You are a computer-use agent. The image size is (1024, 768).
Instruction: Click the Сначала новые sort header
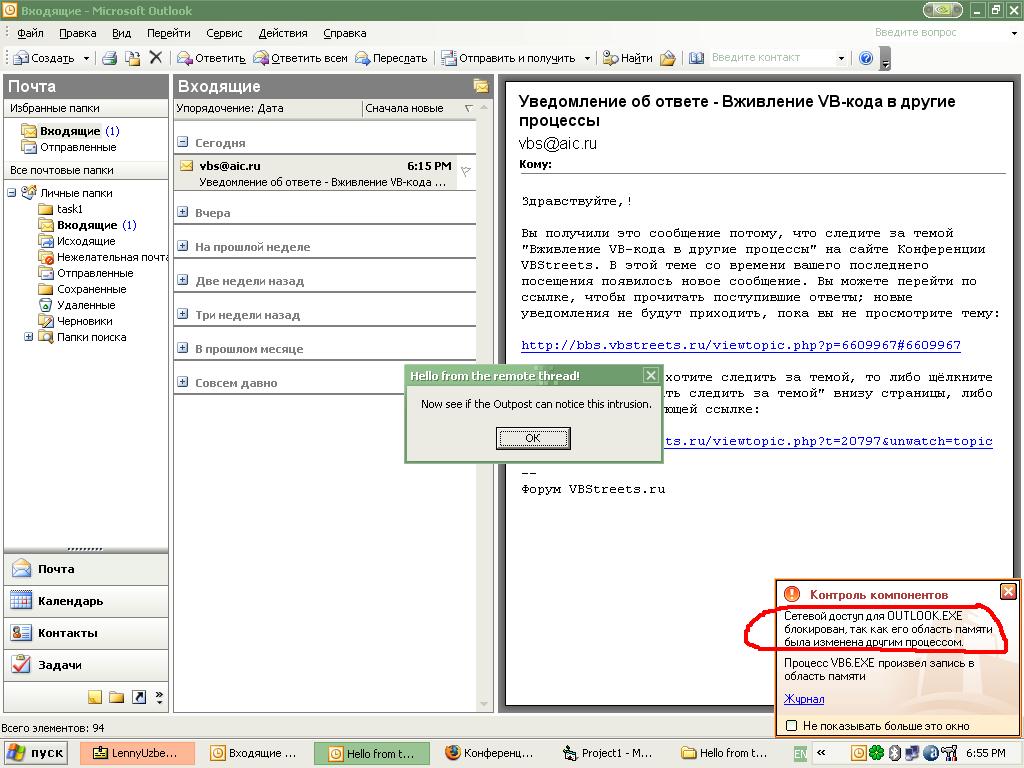click(x=418, y=108)
